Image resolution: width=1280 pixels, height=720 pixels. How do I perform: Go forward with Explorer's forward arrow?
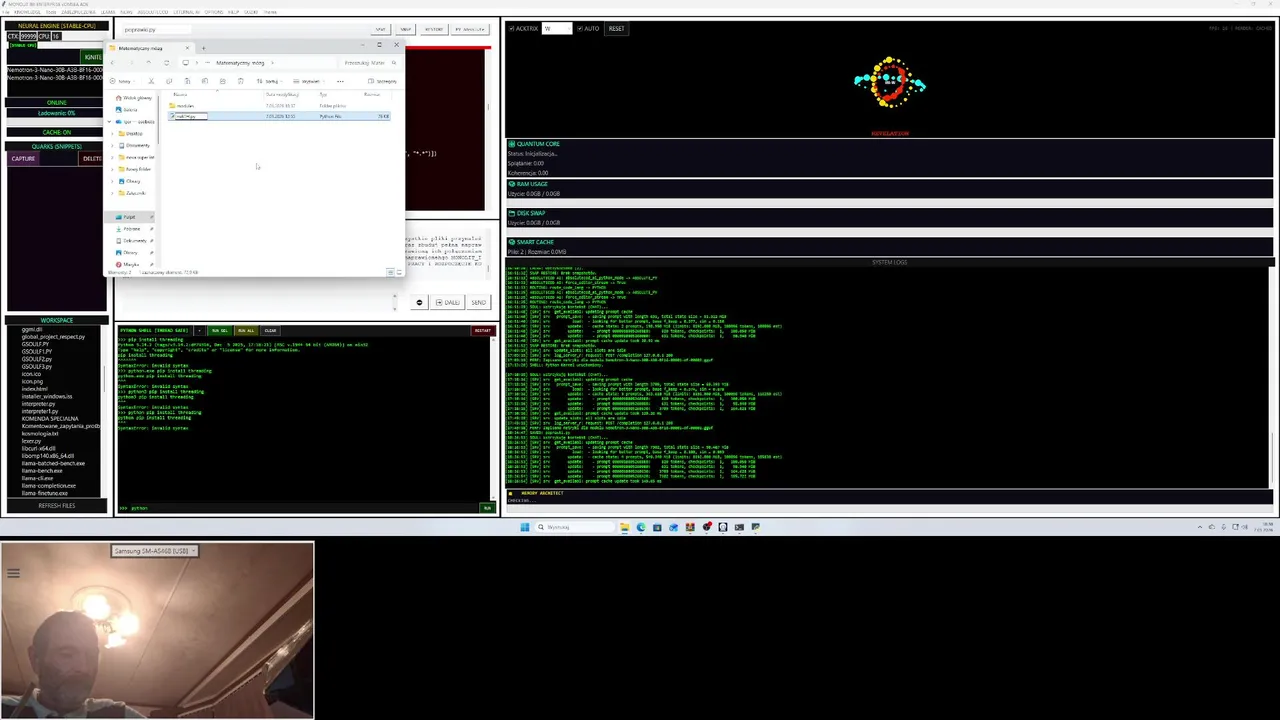point(131,63)
